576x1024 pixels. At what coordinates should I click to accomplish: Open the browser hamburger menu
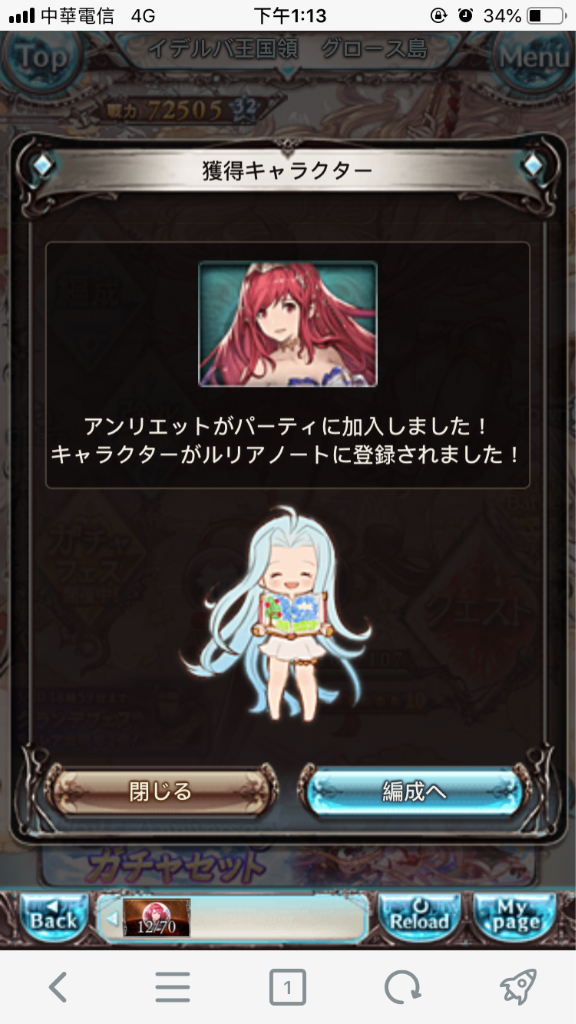point(172,986)
